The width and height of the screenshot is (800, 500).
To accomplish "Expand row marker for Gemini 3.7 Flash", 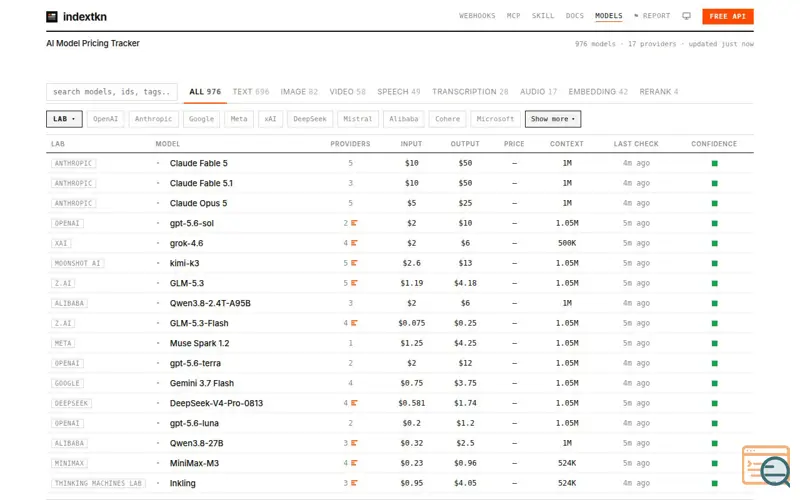I will (158, 383).
